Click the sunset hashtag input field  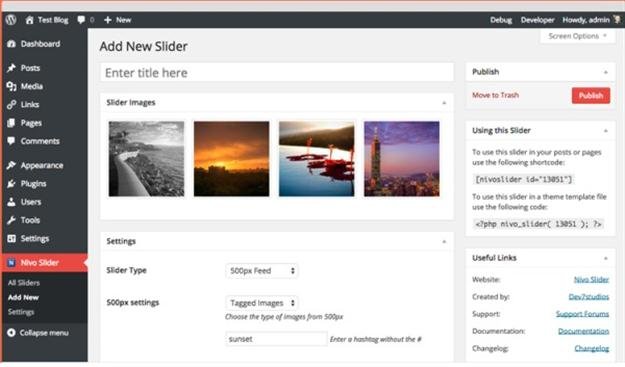point(277,339)
